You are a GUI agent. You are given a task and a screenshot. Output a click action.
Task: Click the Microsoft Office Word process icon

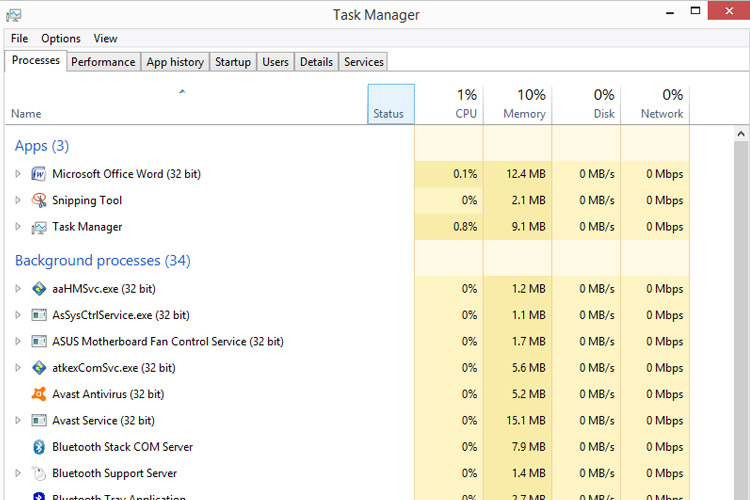39,174
